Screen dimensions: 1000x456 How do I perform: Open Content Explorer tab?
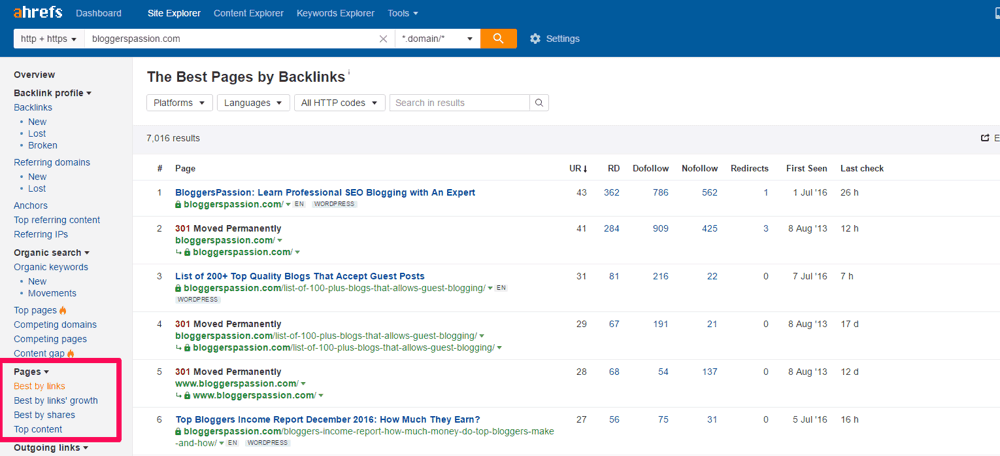(248, 13)
